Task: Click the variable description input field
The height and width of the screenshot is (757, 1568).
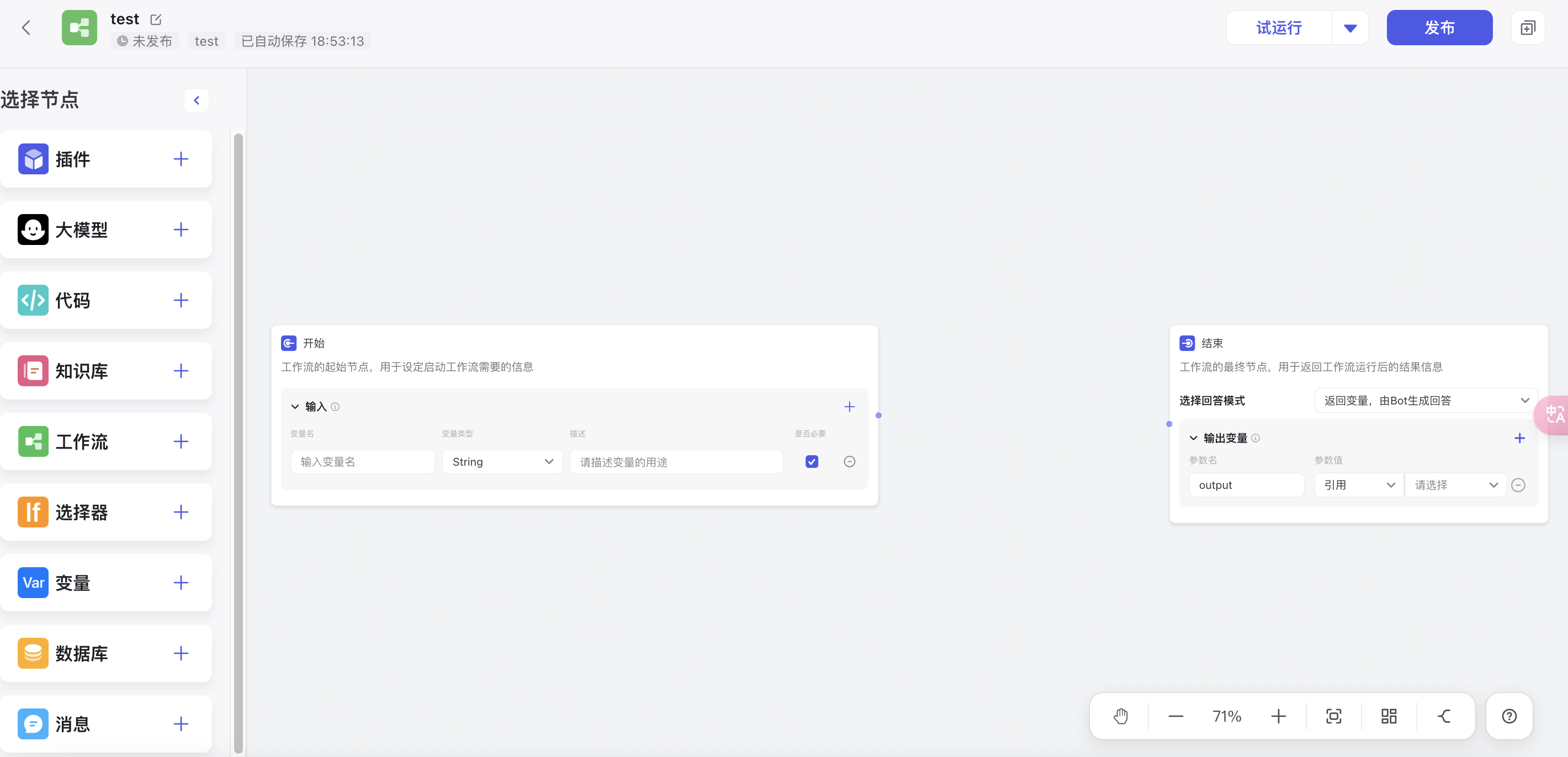Action: pos(676,461)
